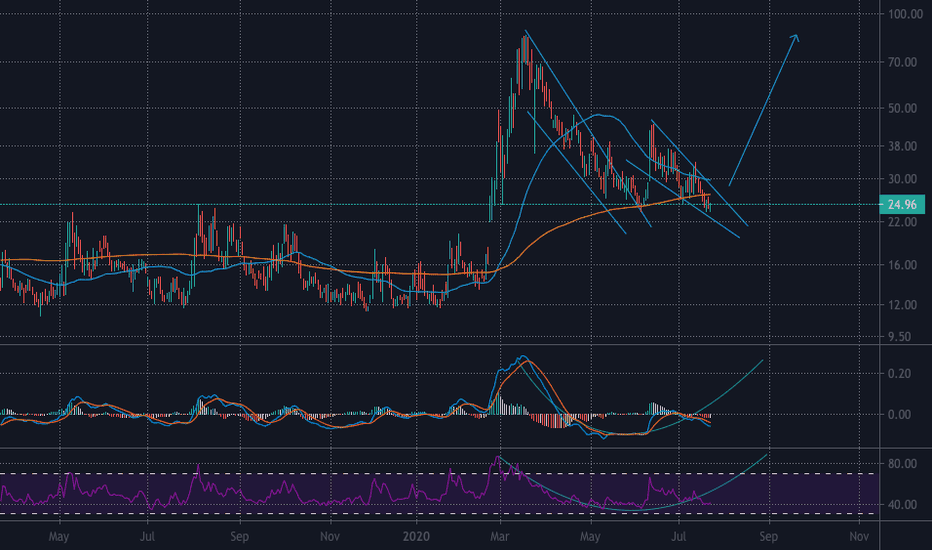
Task: Click the RSI 40.00 axis label
Action: tap(902, 505)
